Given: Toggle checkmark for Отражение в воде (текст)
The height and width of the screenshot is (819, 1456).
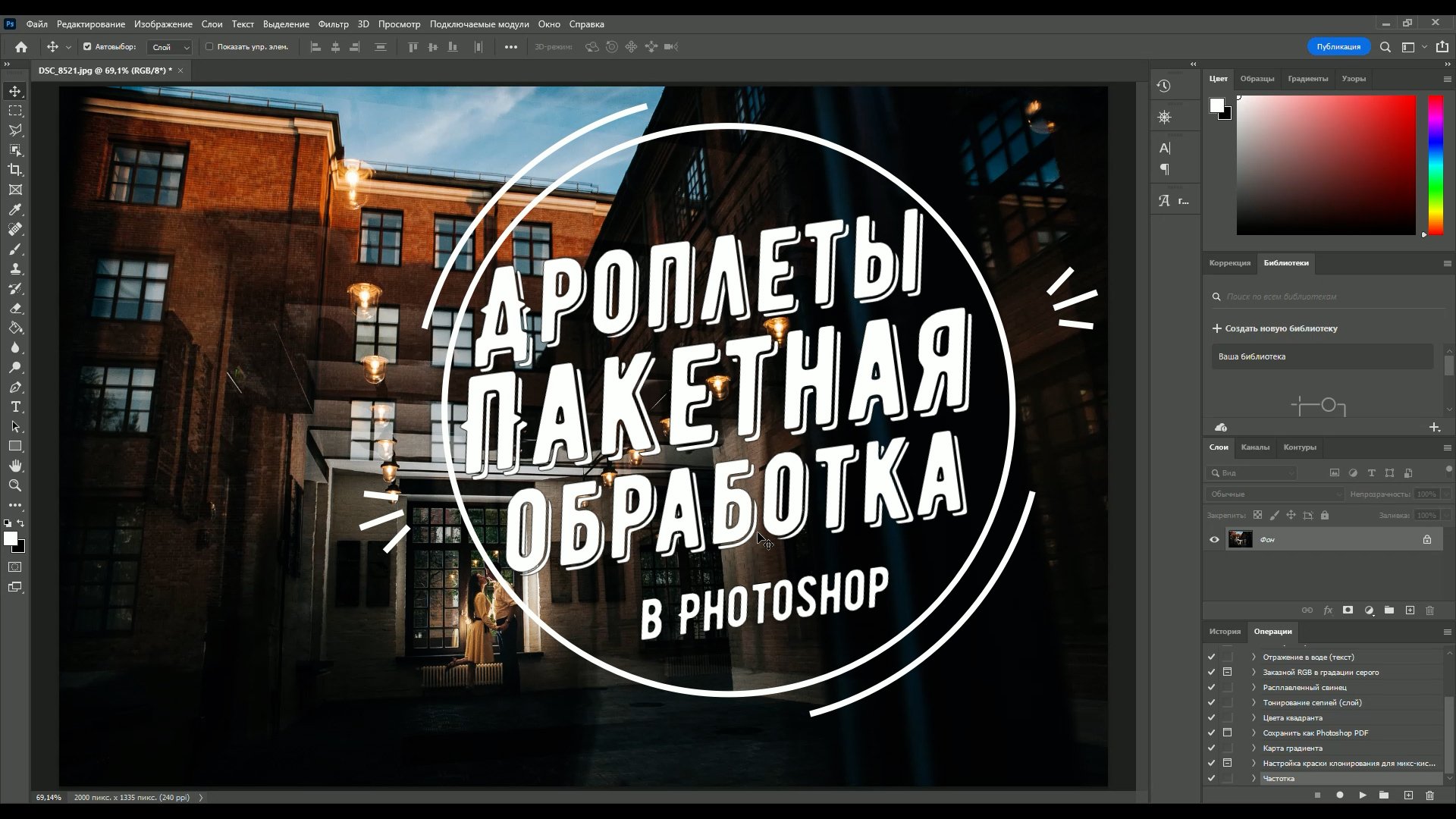Looking at the screenshot, I should (x=1211, y=657).
